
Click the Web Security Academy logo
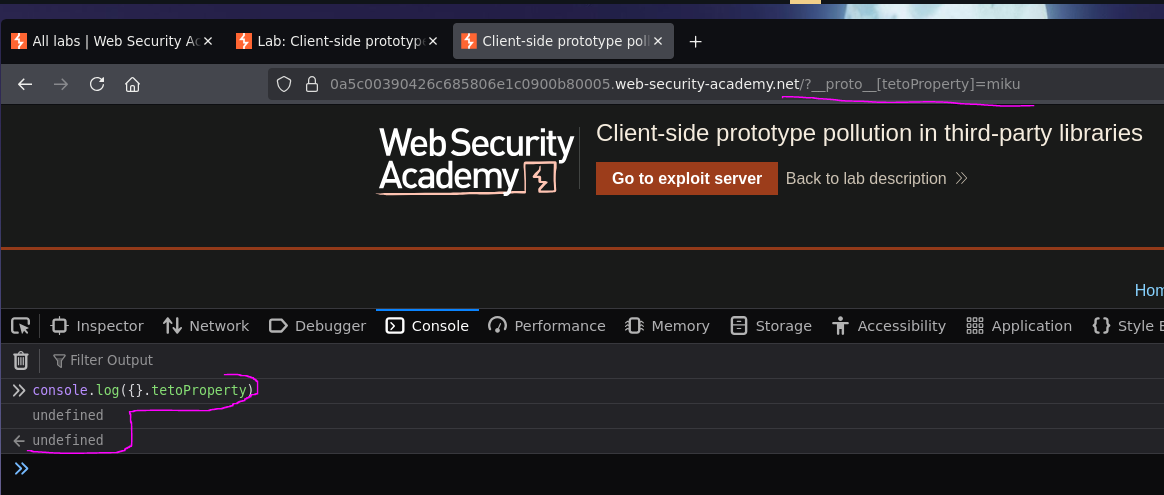[x=476, y=161]
